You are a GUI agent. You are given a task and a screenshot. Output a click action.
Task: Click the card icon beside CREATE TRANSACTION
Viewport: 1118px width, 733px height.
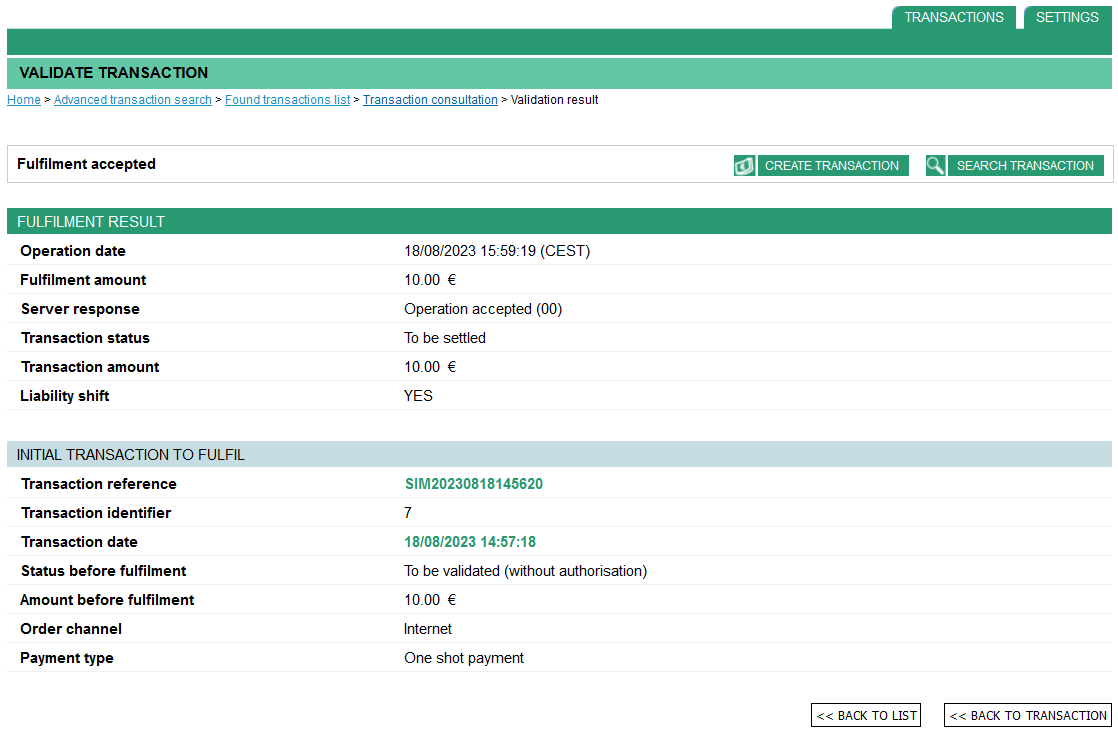[x=744, y=165]
